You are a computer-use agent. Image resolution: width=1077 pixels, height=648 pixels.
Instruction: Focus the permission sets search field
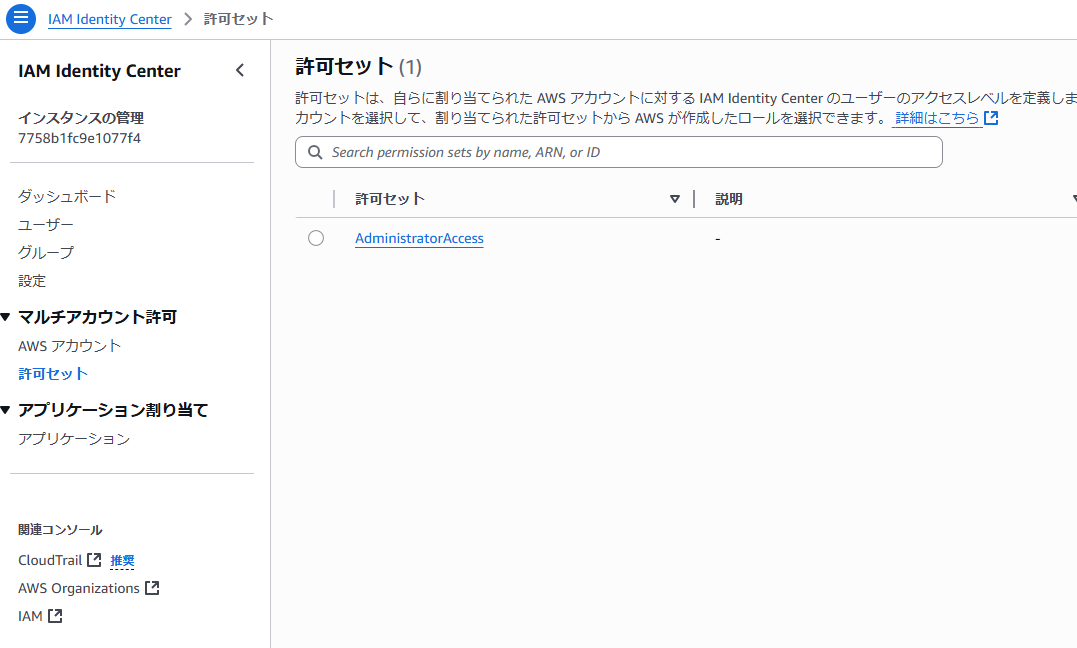click(x=619, y=152)
